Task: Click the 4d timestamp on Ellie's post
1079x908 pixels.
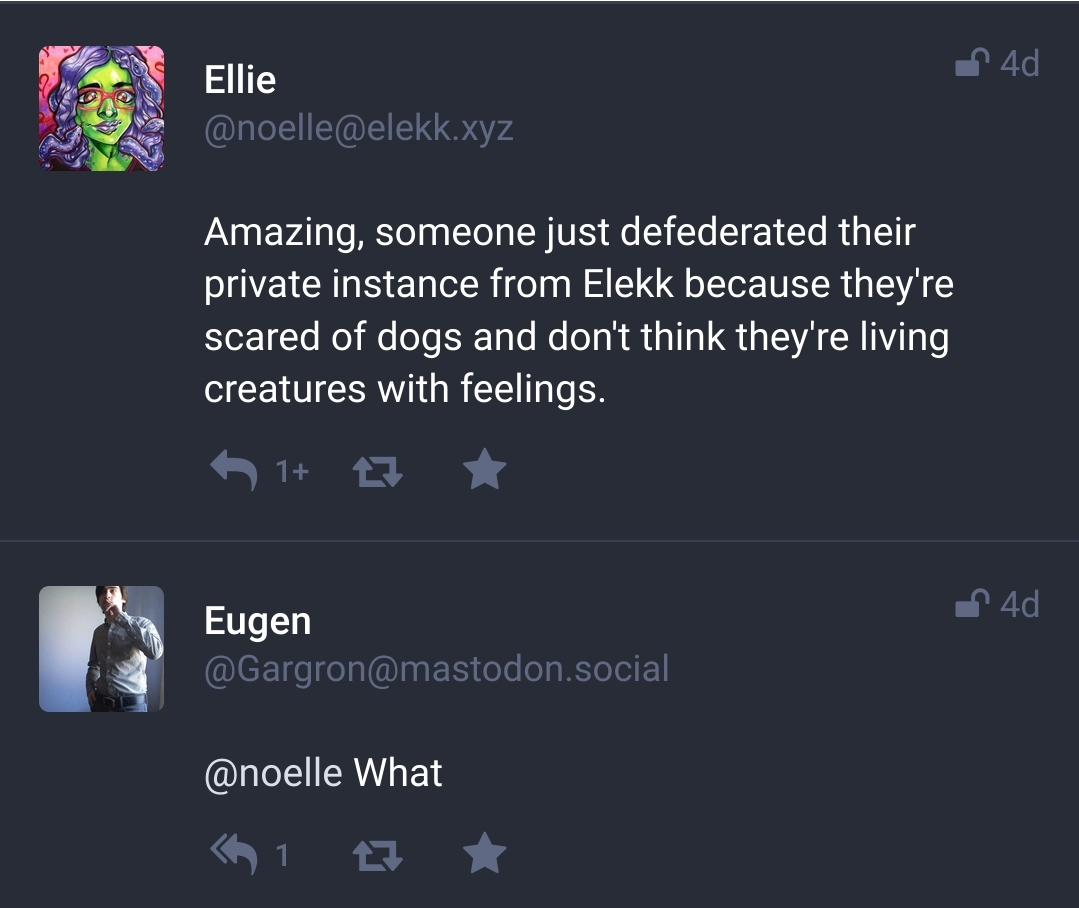Action: [1020, 64]
